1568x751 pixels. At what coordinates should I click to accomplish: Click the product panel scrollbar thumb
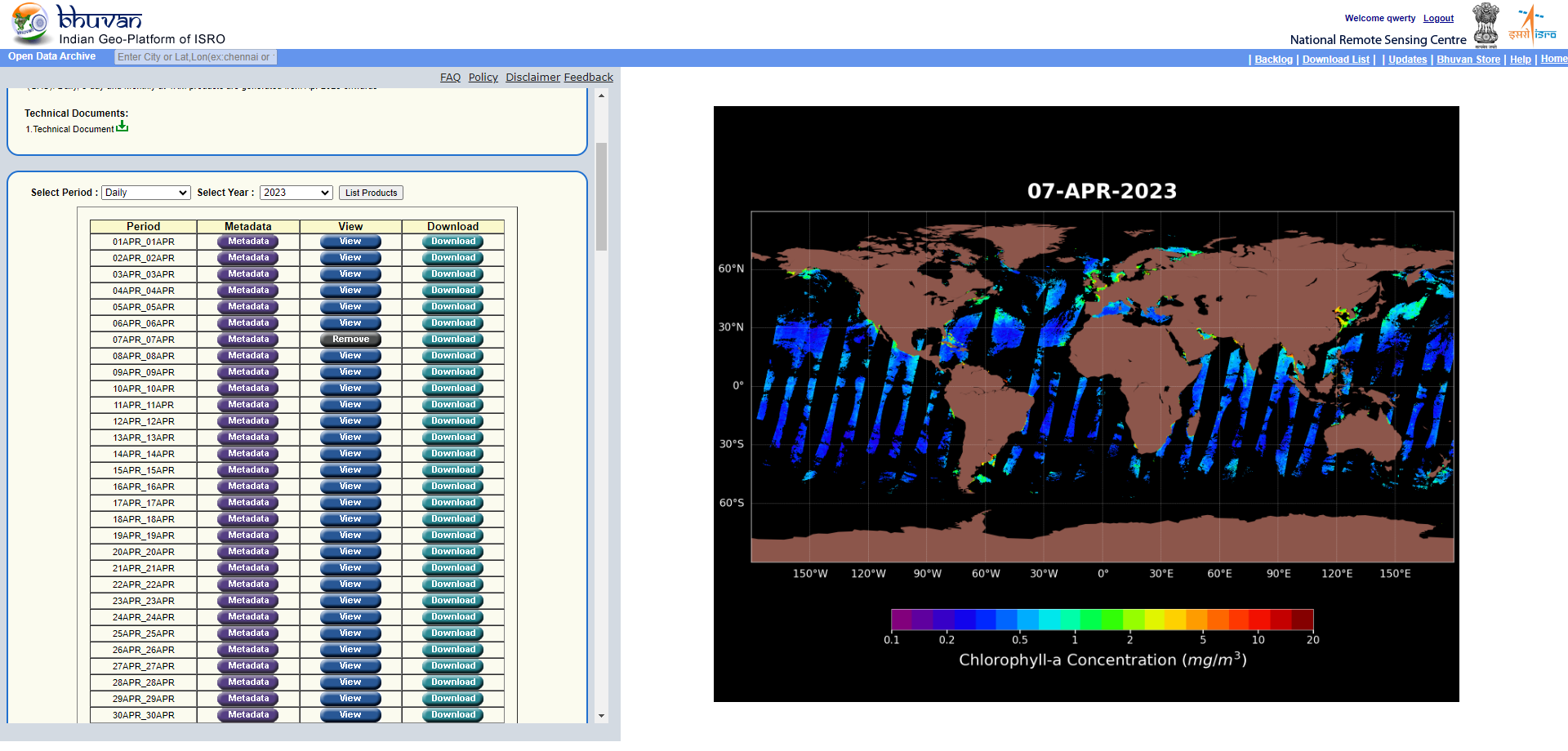602,197
